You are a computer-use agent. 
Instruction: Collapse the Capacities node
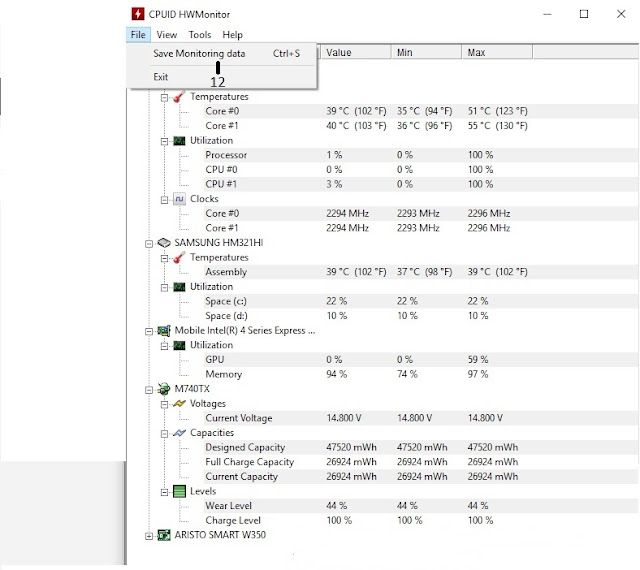point(164,434)
